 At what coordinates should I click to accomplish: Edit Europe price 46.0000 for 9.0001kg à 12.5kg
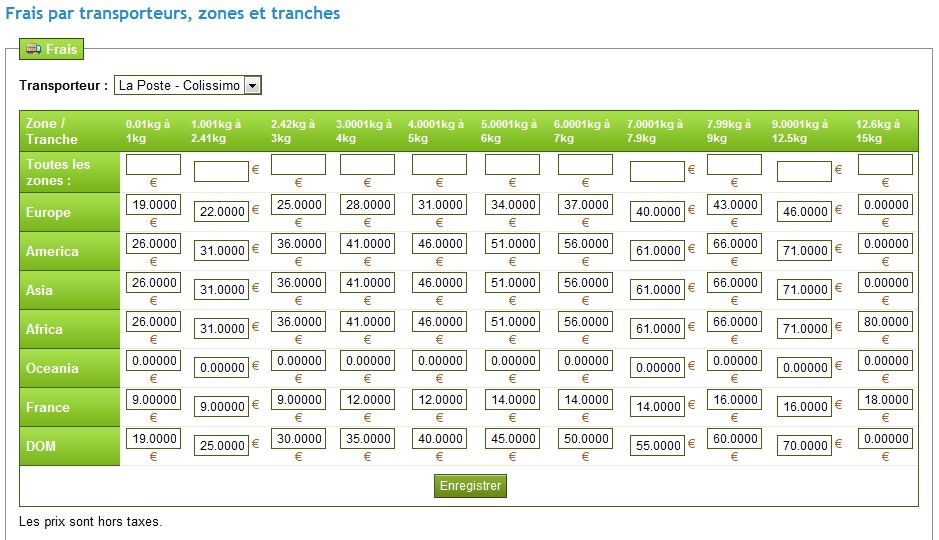coord(804,211)
